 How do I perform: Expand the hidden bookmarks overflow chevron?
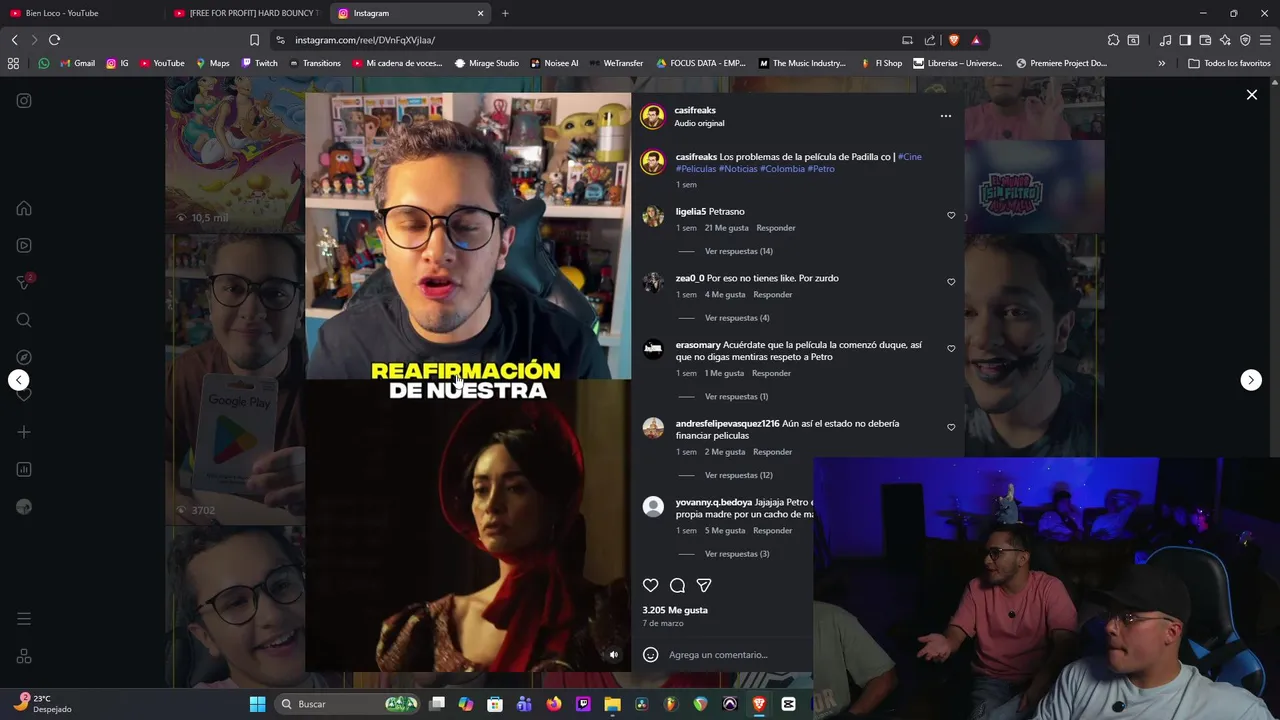coord(1161,63)
